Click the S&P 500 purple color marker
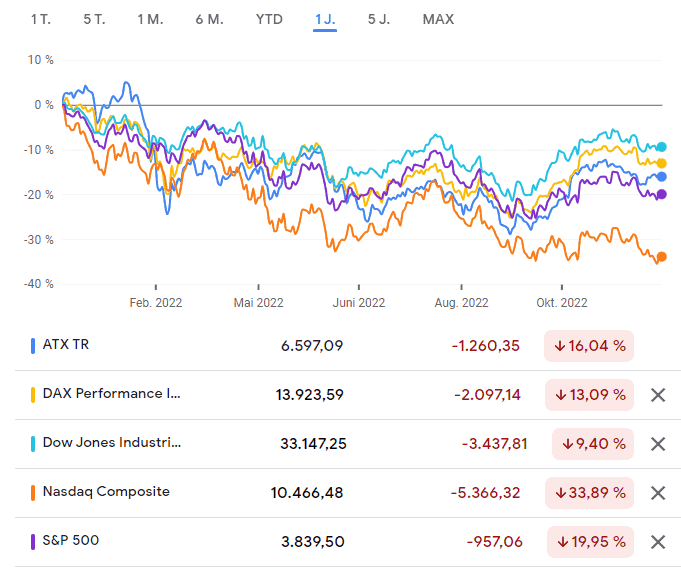The height and width of the screenshot is (575, 681). (33, 542)
